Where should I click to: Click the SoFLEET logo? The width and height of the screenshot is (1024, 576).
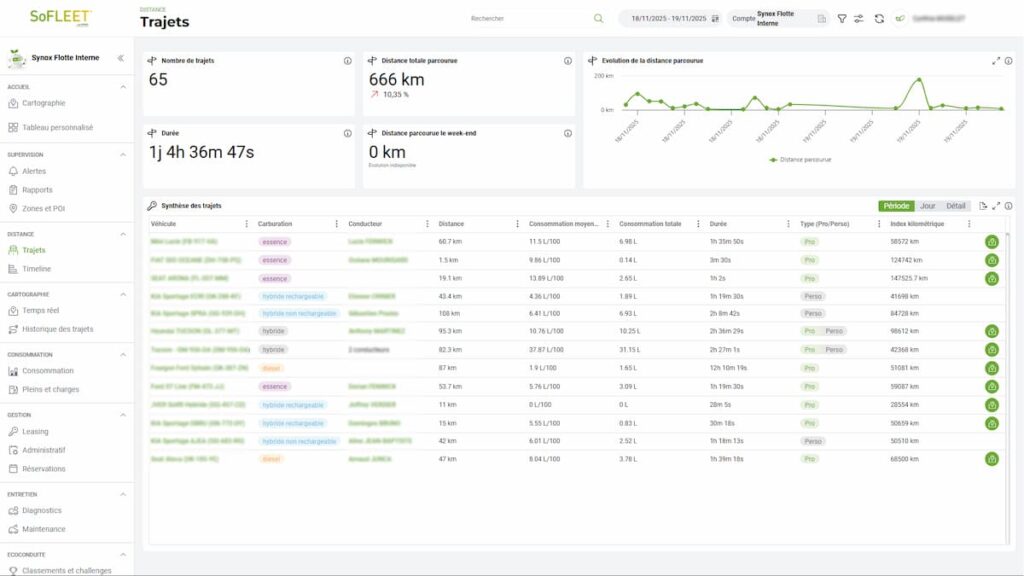click(60, 17)
